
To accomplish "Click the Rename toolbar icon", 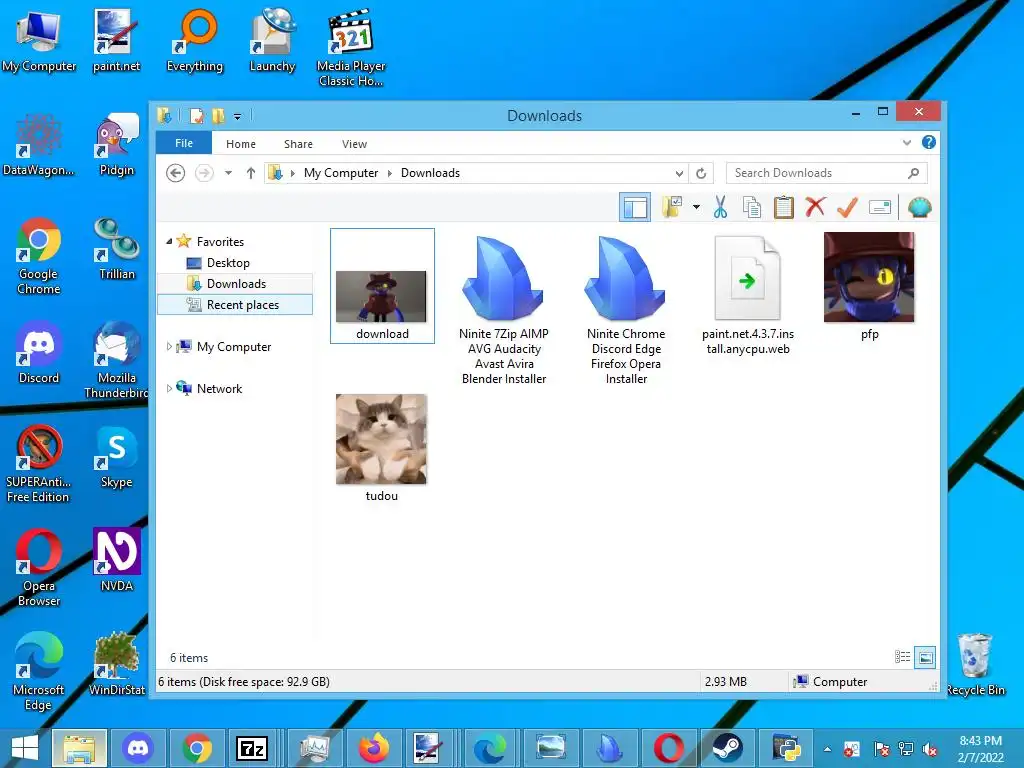I will [880, 208].
